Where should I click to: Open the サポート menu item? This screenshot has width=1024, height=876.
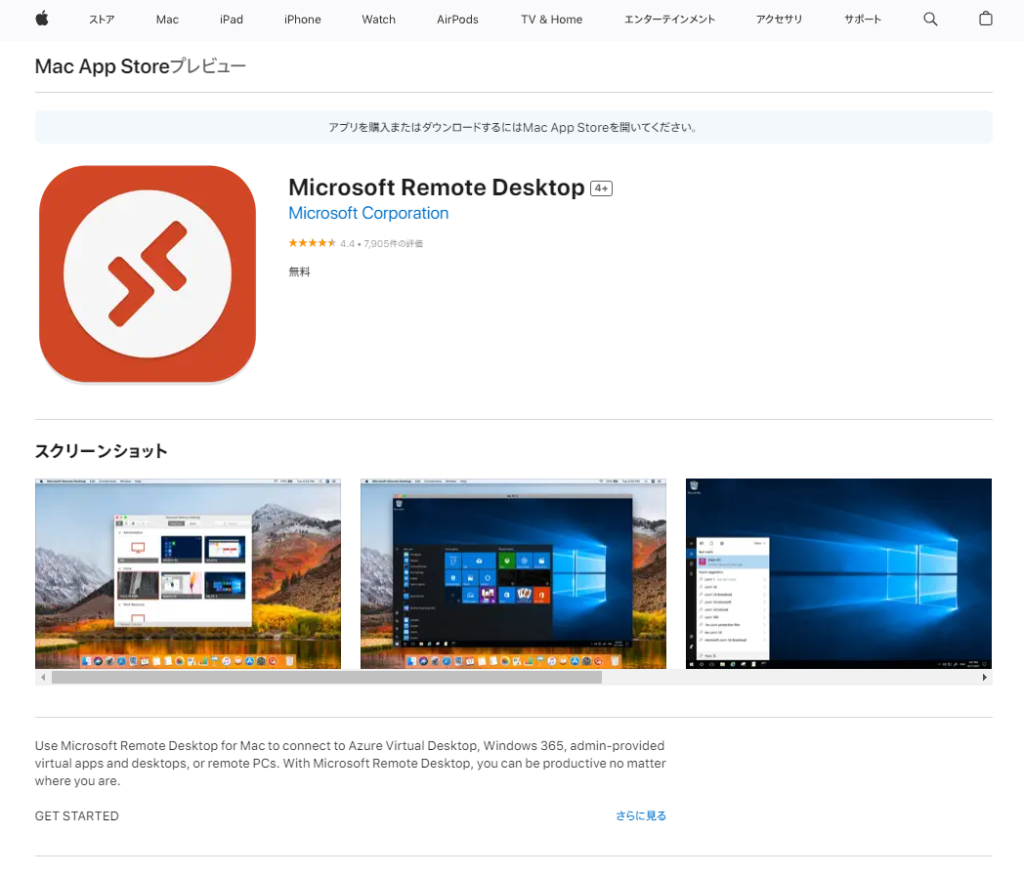coord(862,20)
